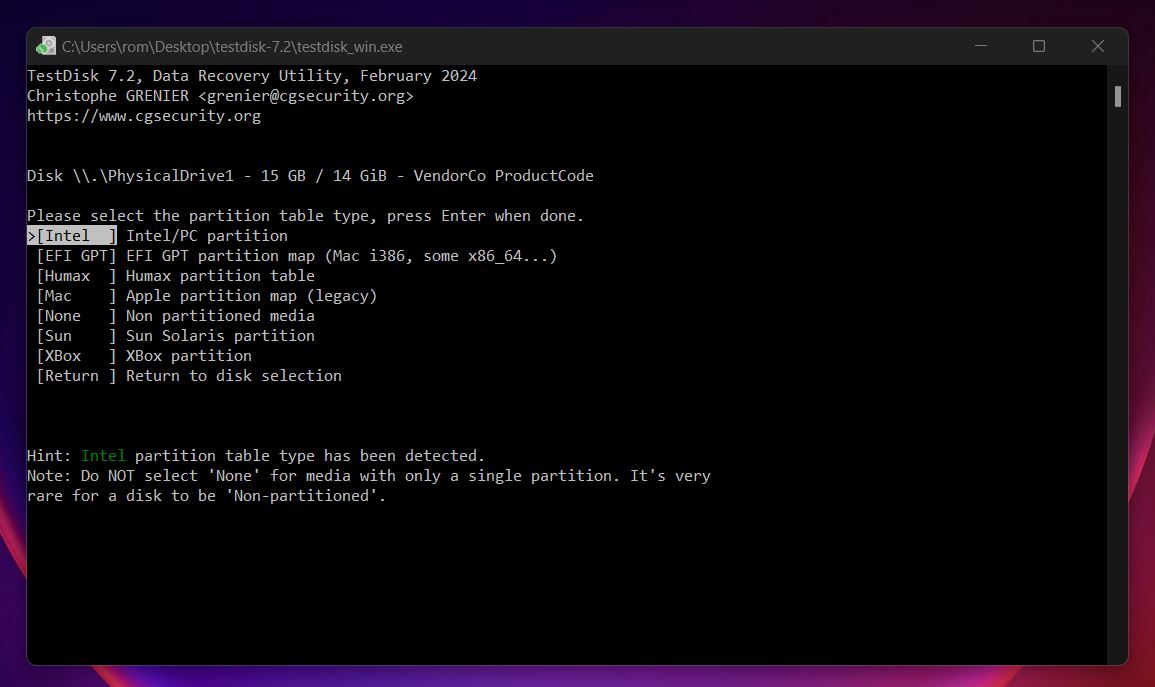Click the 'rare for a disk' text line
Screen dimensions: 1155x687
[206, 496]
